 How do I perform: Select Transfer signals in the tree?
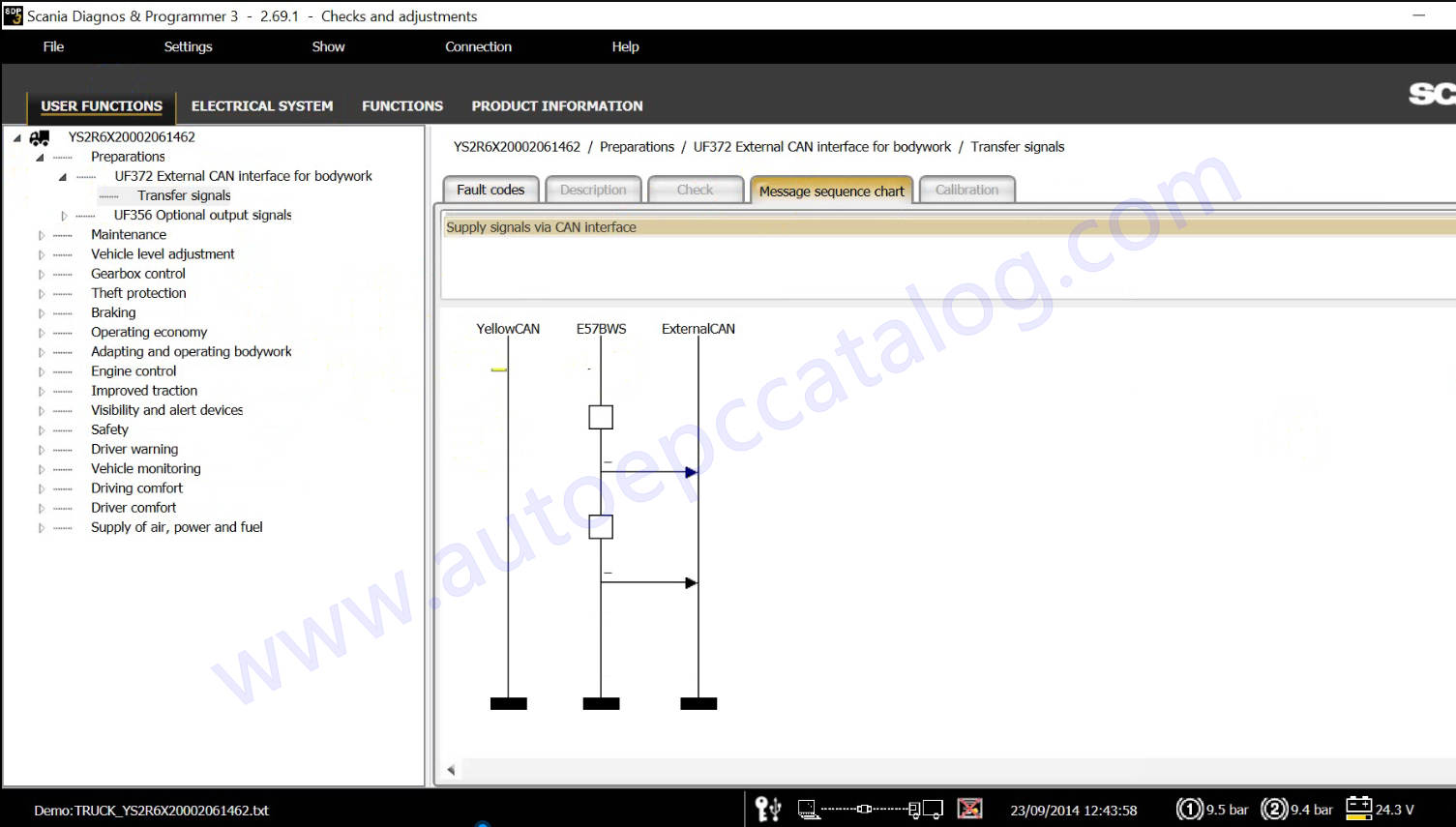point(184,195)
